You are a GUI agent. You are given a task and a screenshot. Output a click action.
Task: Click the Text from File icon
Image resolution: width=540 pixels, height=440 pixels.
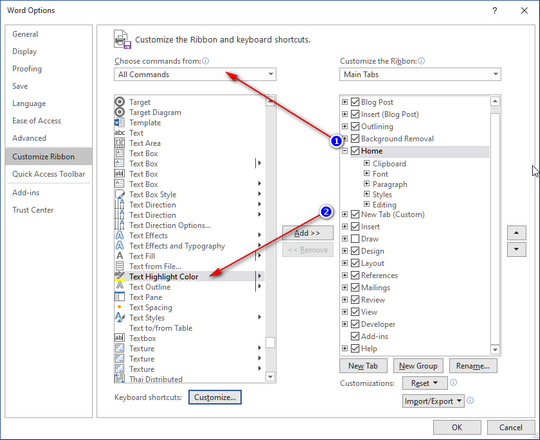(x=120, y=266)
